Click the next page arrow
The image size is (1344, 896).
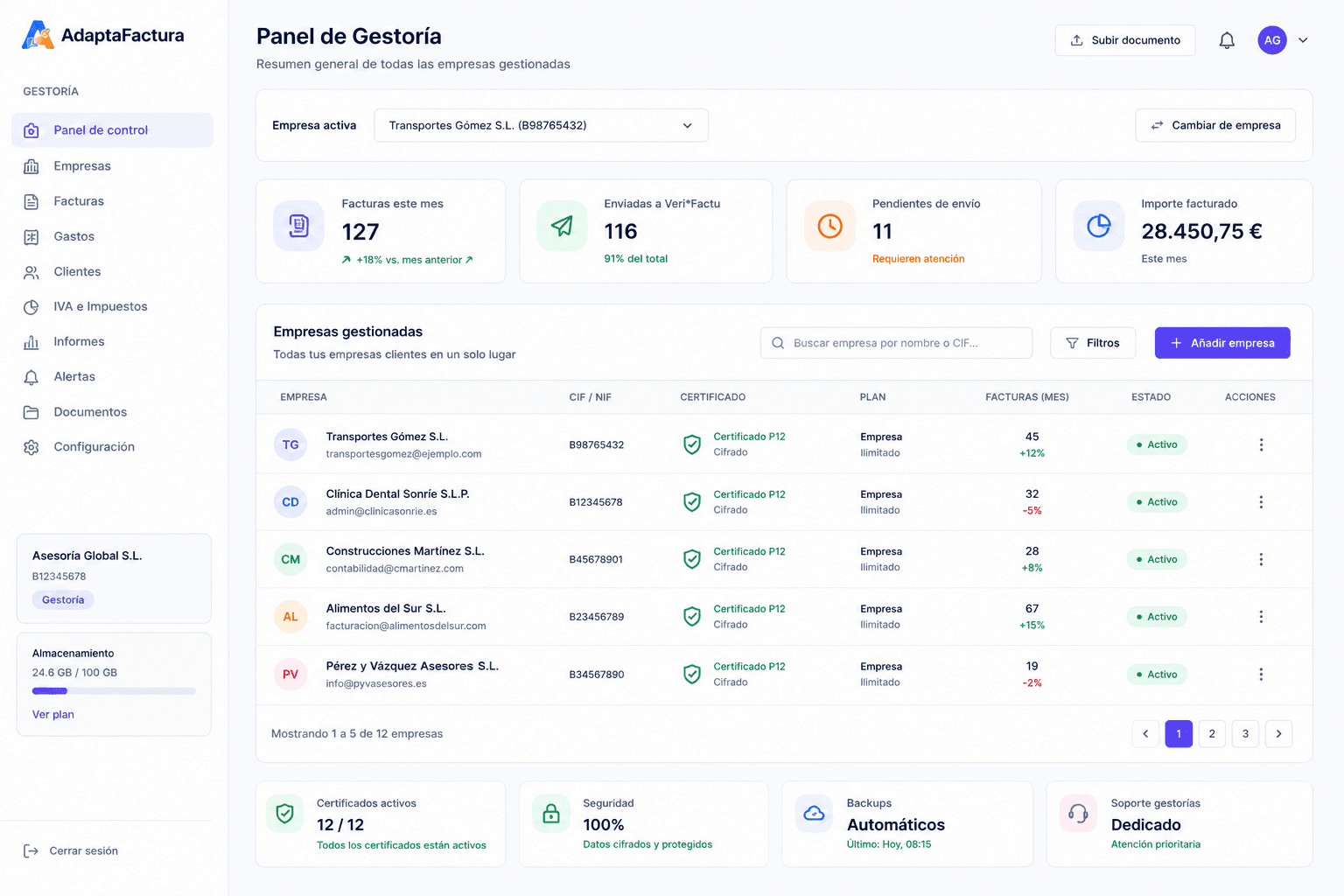pyautogui.click(x=1278, y=734)
